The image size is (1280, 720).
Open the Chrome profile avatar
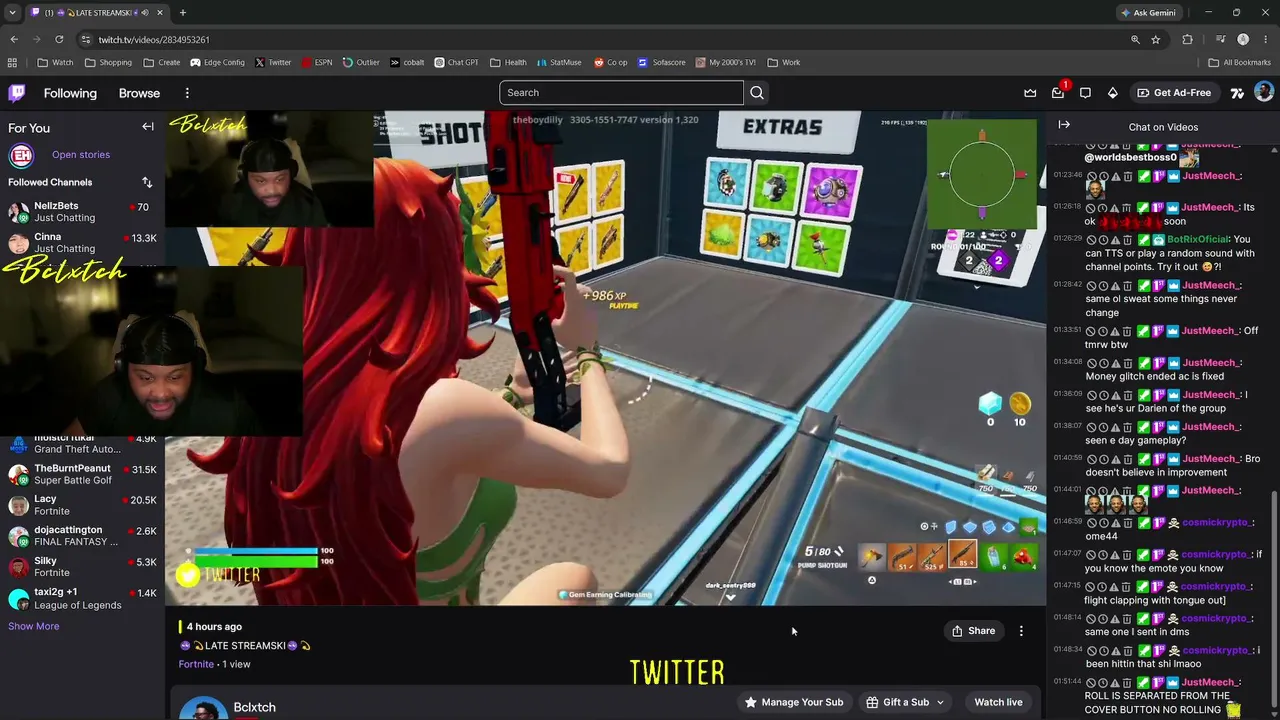[x=1243, y=39]
